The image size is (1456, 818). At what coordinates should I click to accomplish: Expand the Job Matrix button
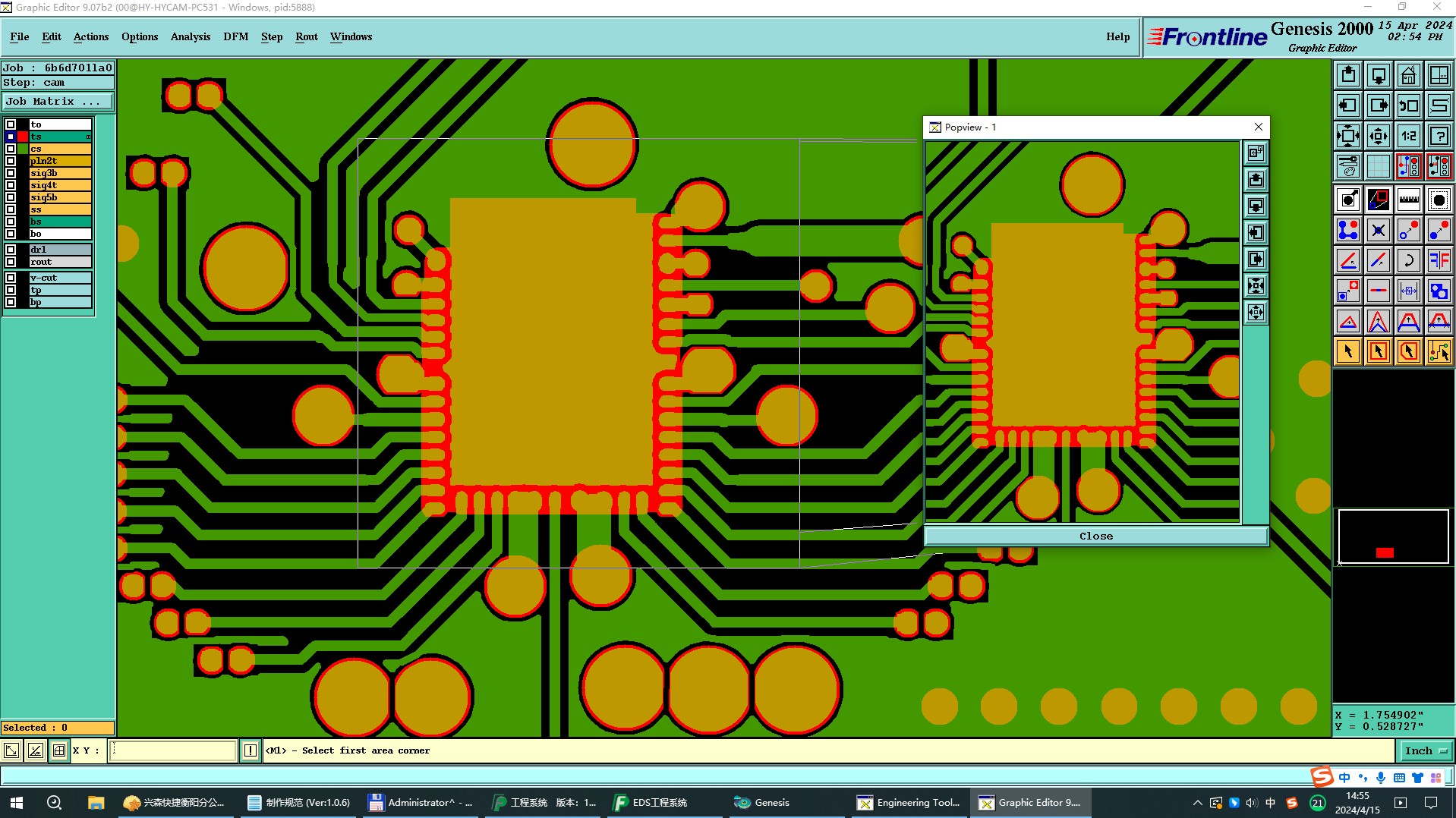click(x=58, y=101)
